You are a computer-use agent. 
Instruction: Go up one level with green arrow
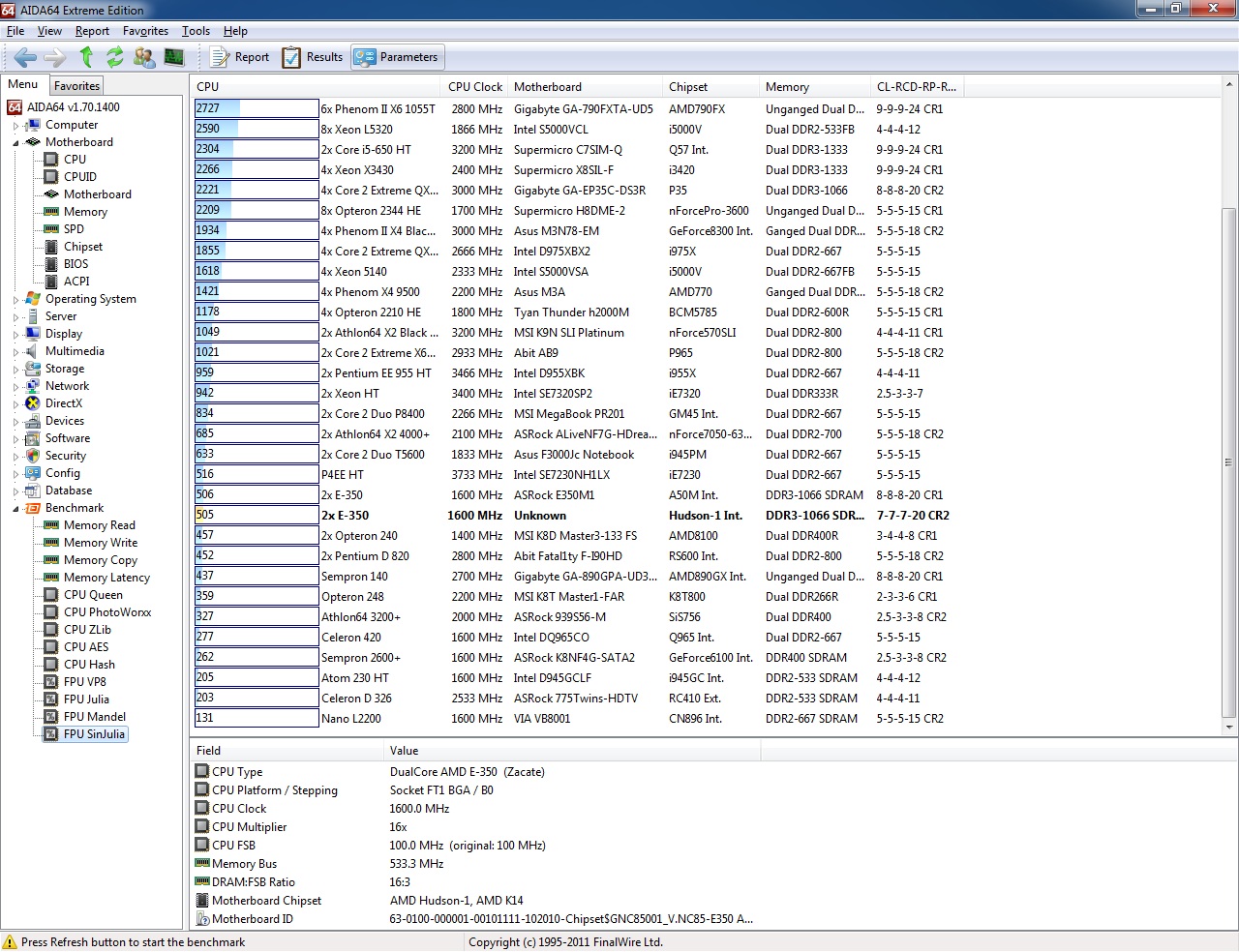click(x=86, y=57)
